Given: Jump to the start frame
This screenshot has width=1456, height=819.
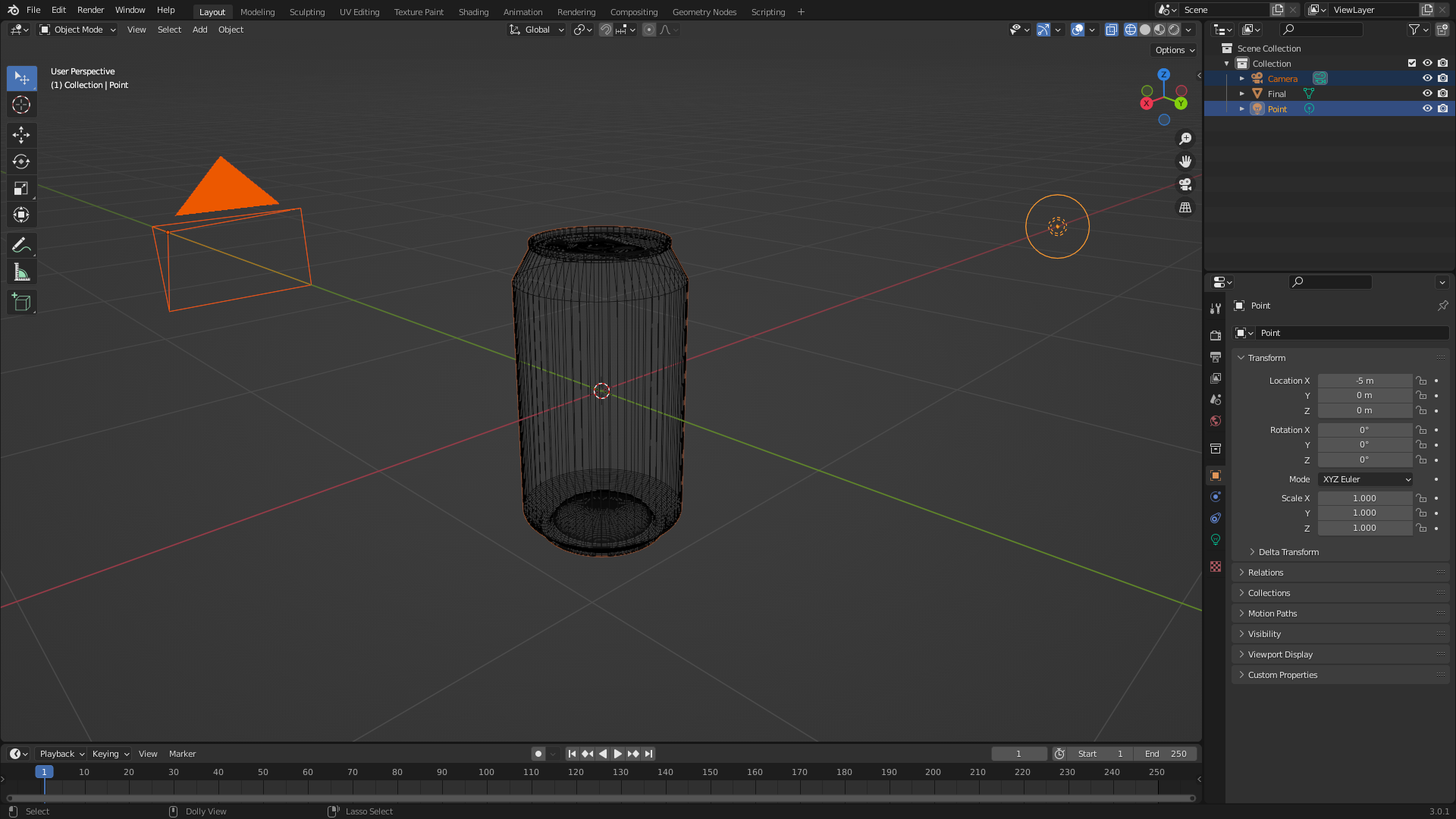Looking at the screenshot, I should (572, 754).
